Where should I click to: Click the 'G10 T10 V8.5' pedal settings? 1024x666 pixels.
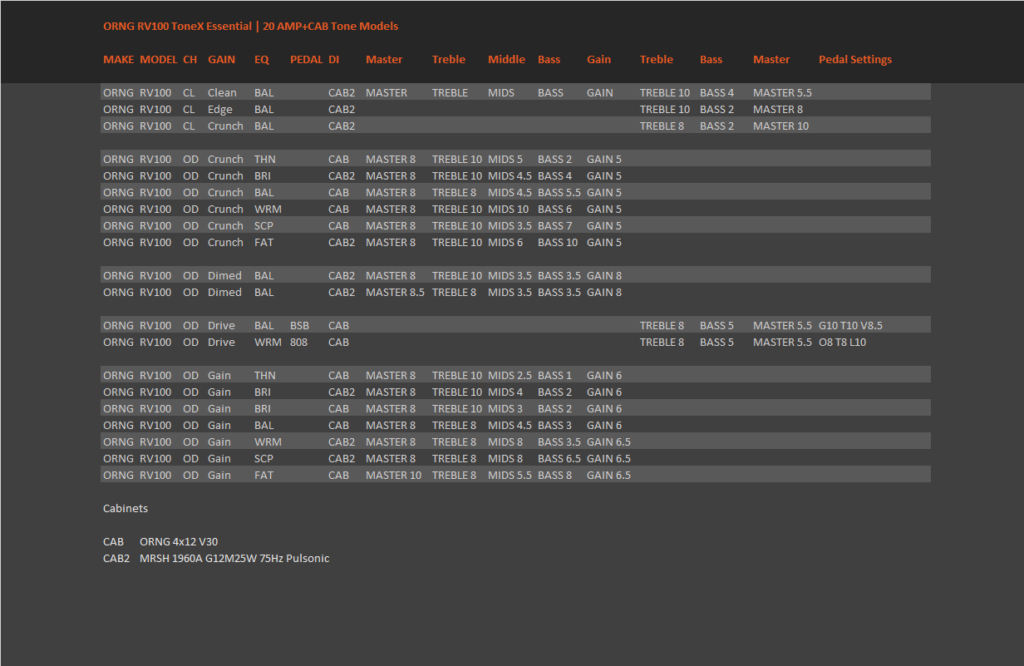[850, 326]
